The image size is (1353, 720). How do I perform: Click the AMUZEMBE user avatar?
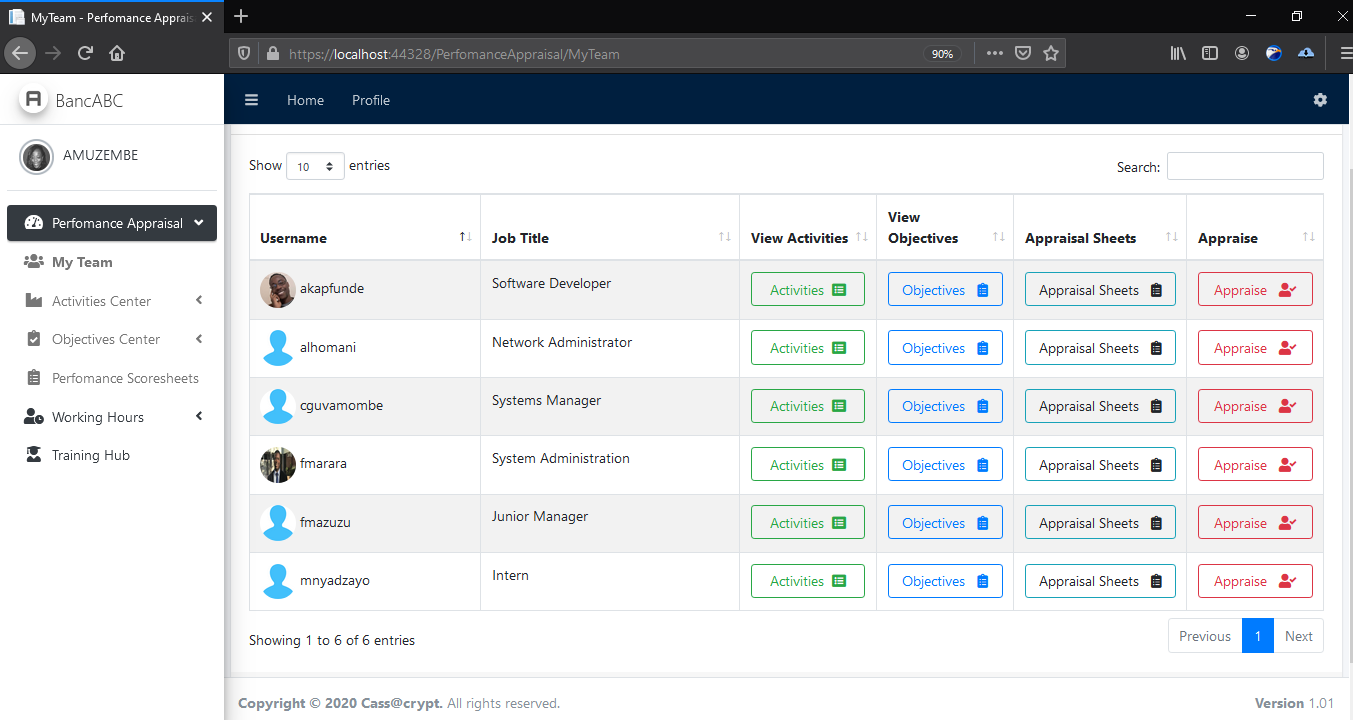pos(37,157)
